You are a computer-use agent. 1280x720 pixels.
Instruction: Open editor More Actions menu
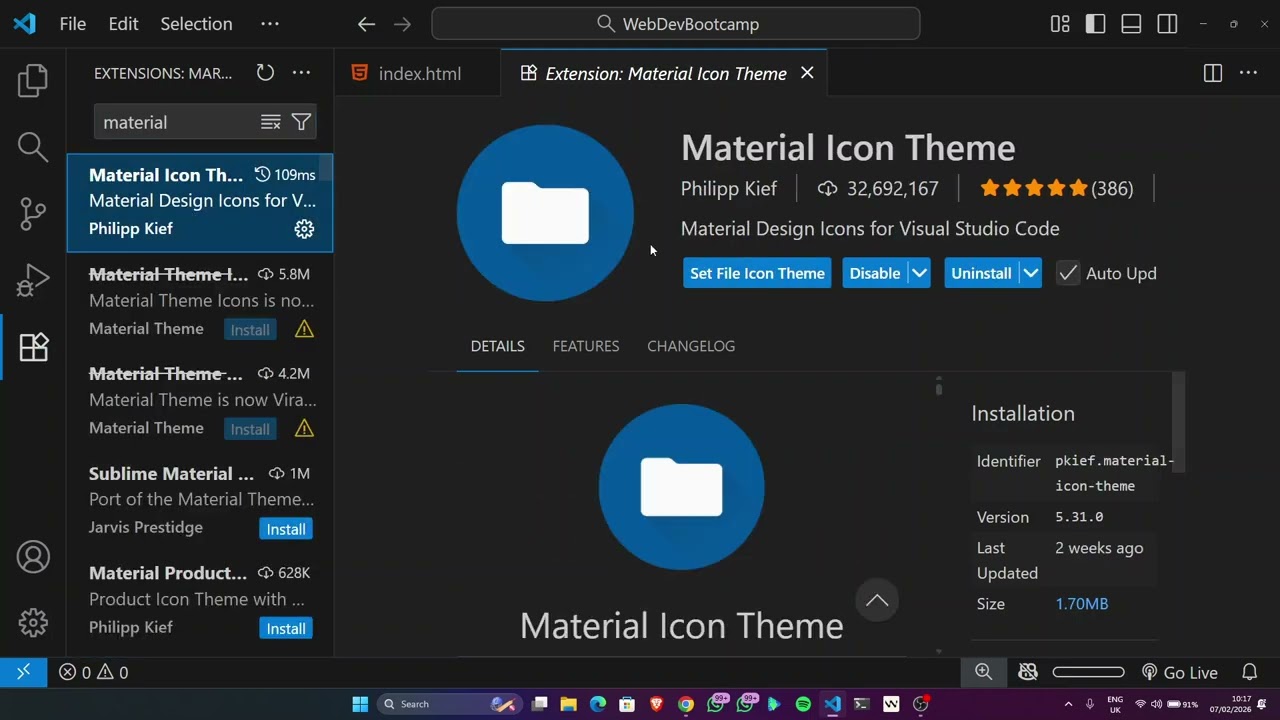[1248, 73]
